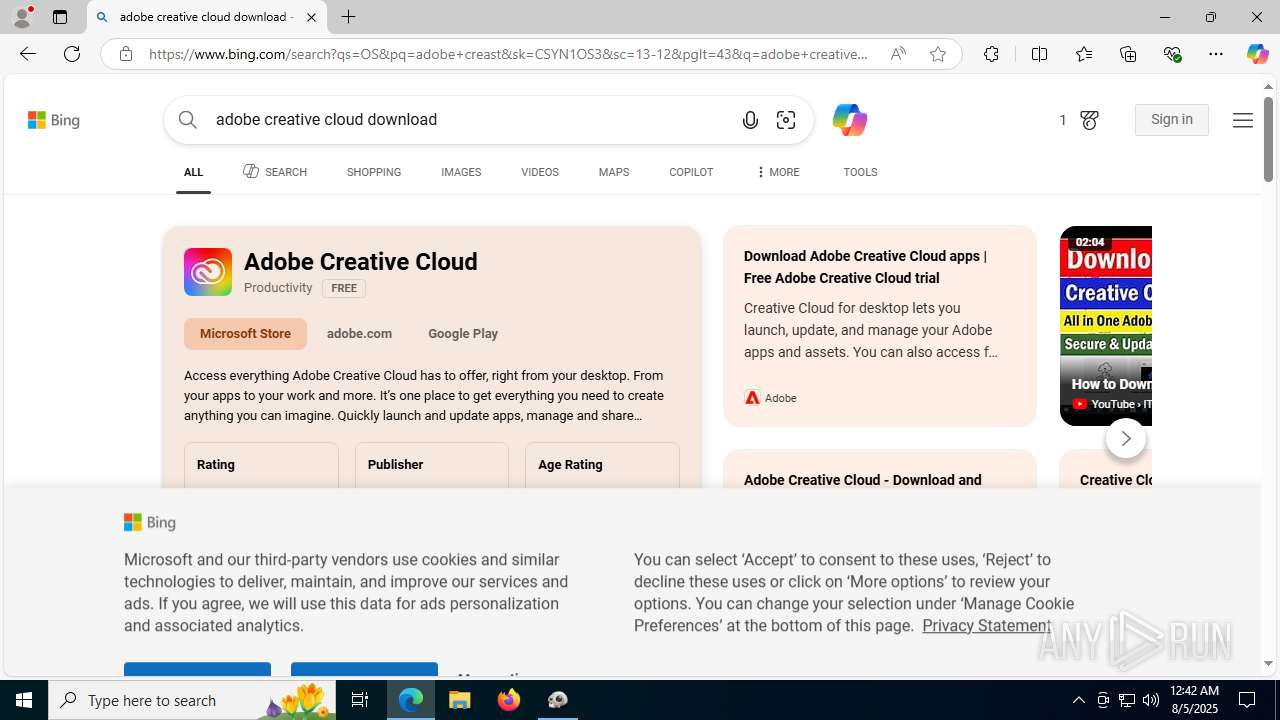1280x720 pixels.
Task: Click the browser address bar URL
Action: [508, 54]
